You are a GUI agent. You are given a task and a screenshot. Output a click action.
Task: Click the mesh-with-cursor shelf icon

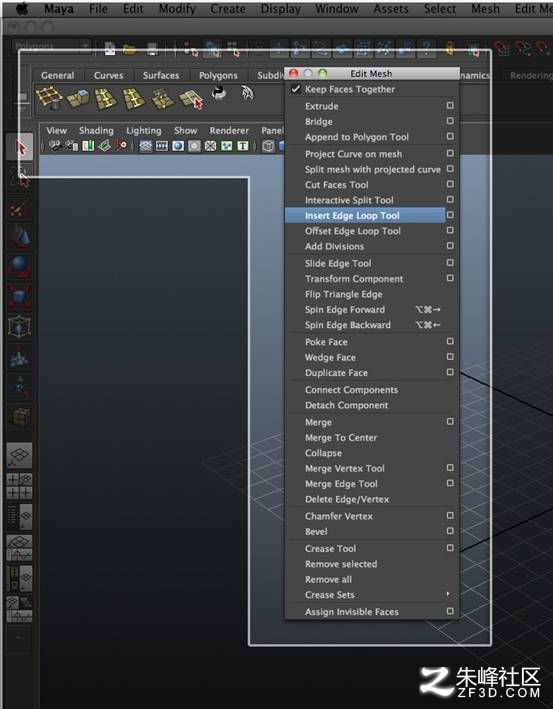pos(191,99)
